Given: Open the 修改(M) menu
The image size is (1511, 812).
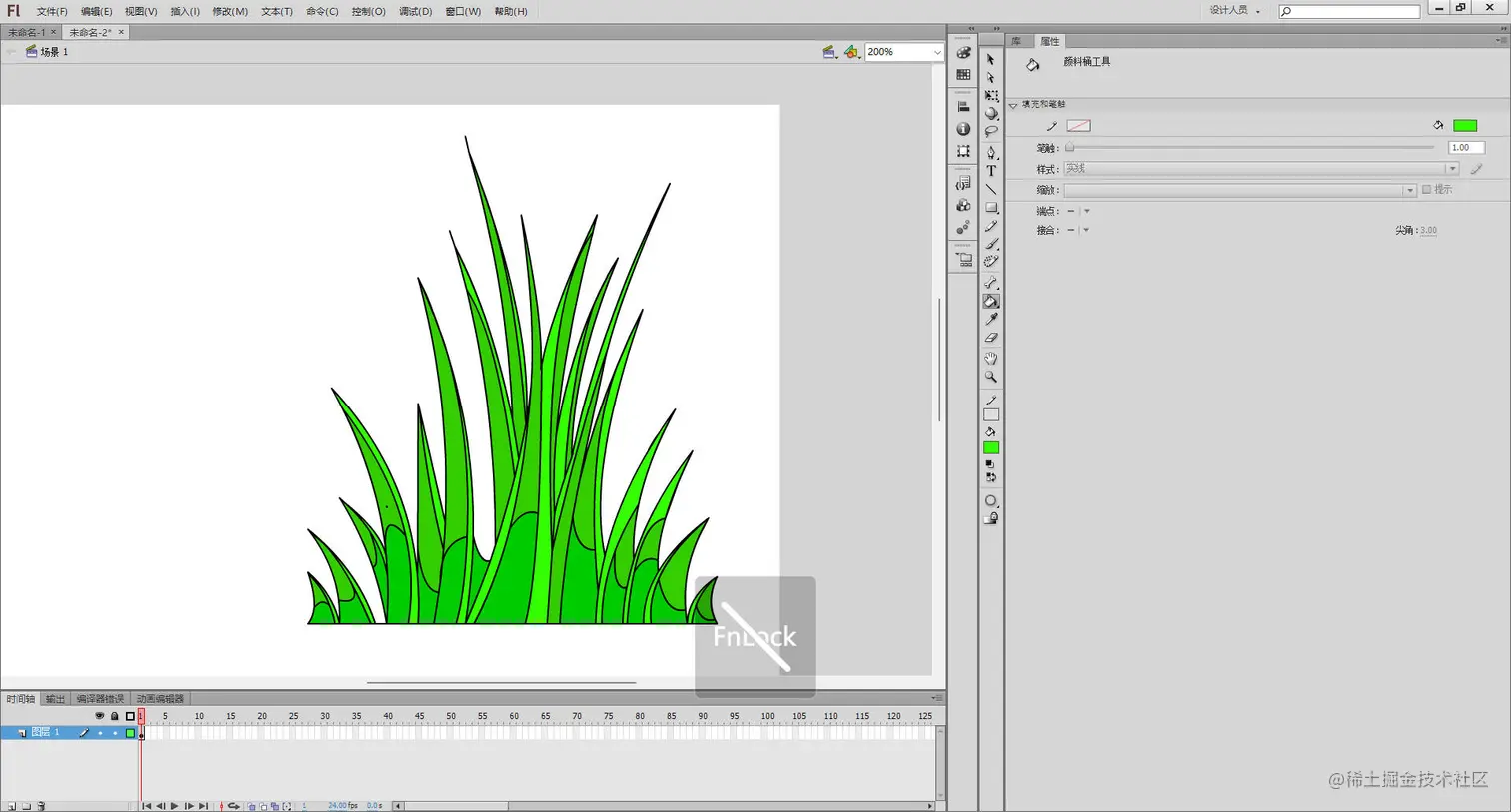Looking at the screenshot, I should click(x=230, y=11).
